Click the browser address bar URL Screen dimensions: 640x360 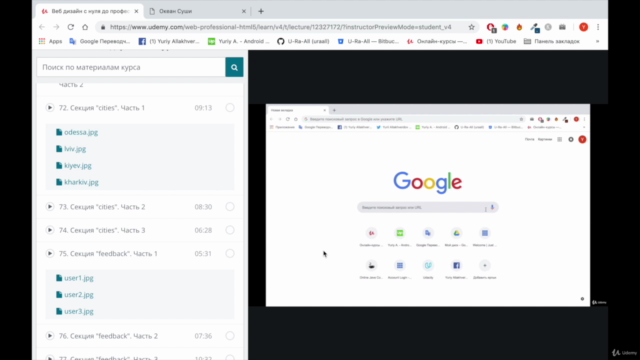[280, 27]
